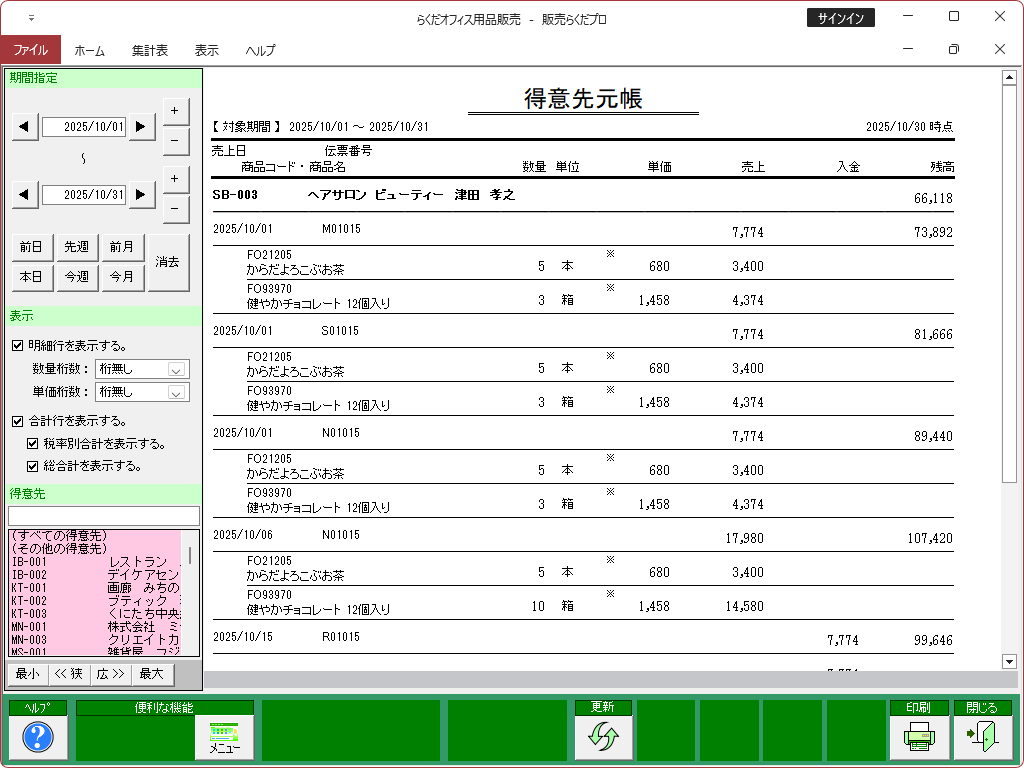
Task: Toggle 税率別合計を表示する checkbox
Action: (33, 444)
